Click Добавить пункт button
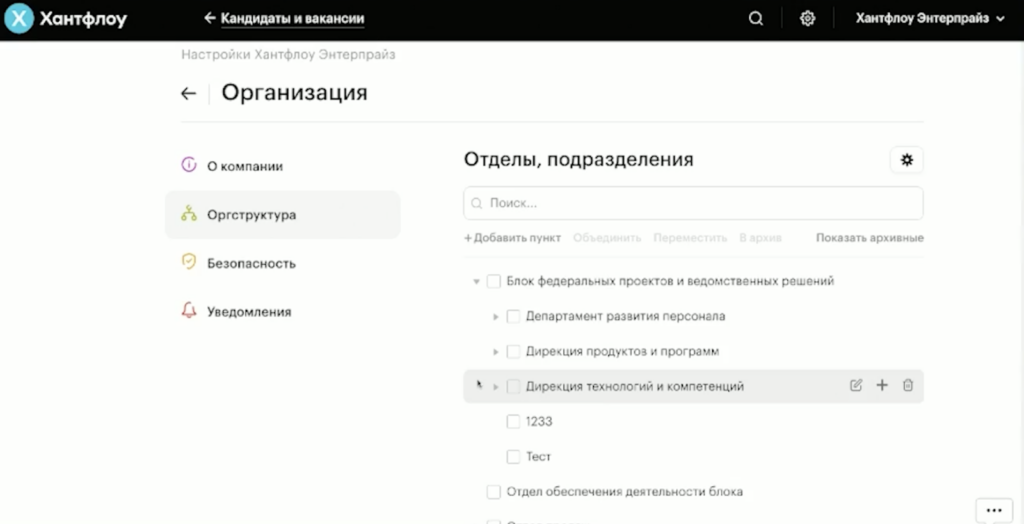The image size is (1024, 524). point(513,238)
